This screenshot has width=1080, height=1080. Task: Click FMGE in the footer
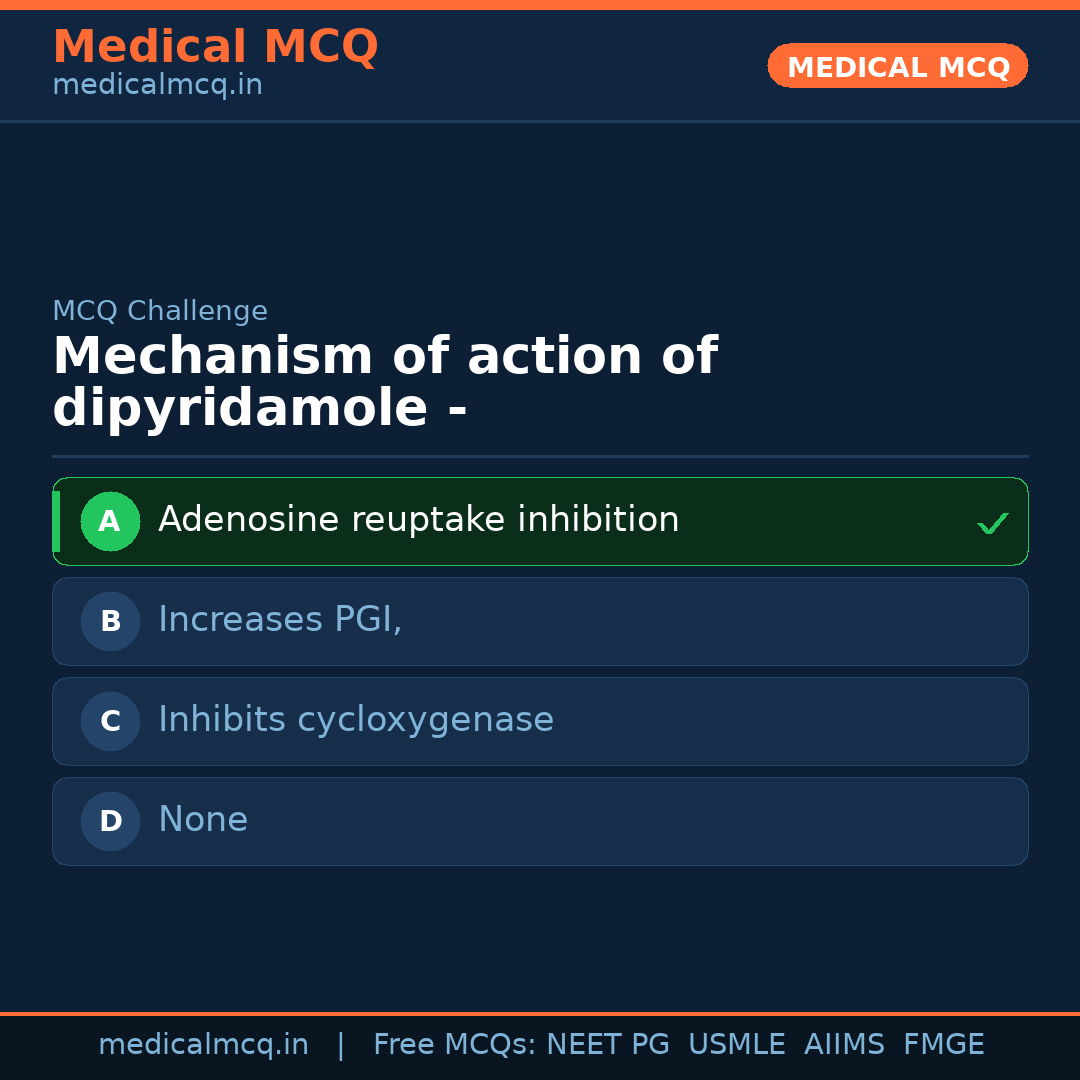(943, 1045)
